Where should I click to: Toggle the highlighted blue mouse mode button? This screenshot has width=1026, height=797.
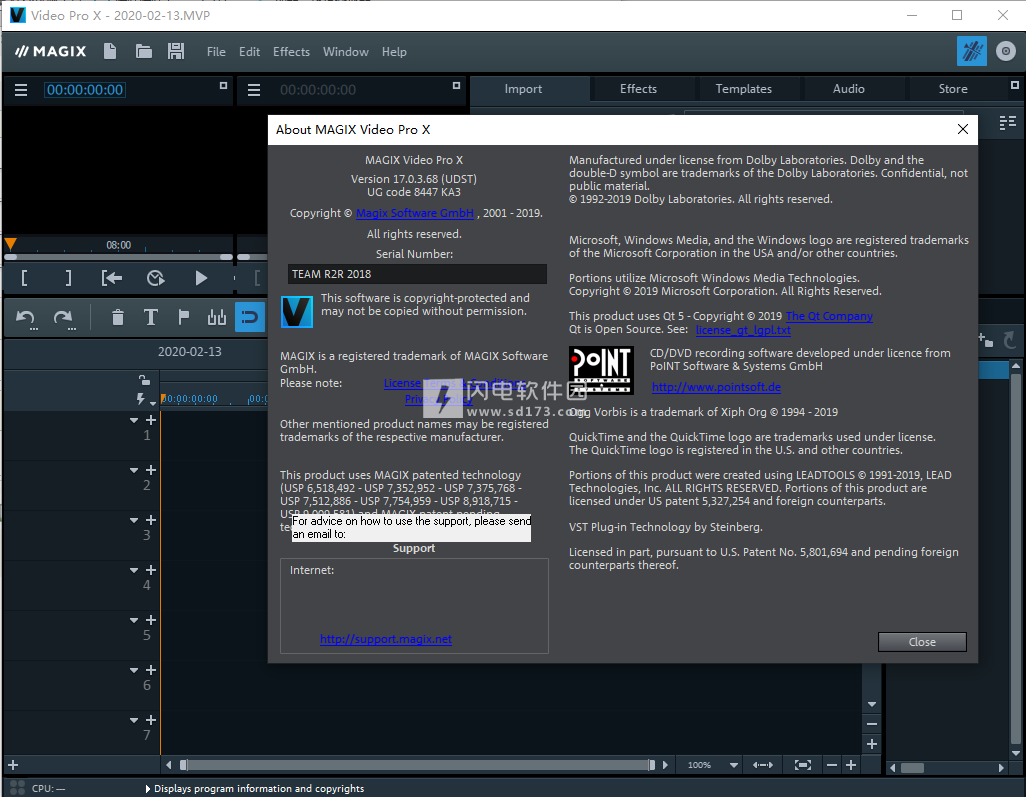[249, 317]
